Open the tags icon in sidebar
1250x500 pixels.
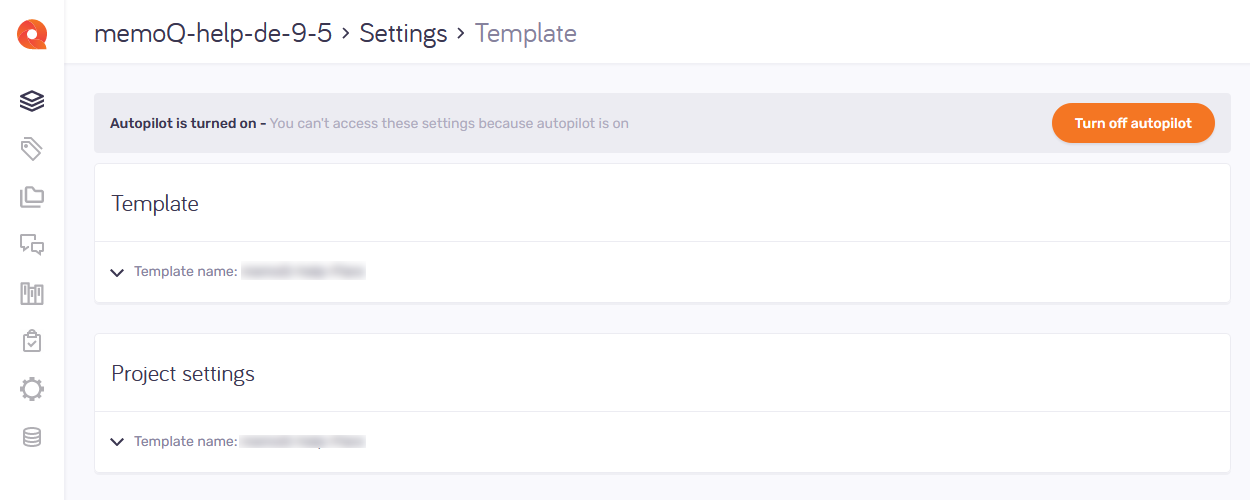pos(32,149)
